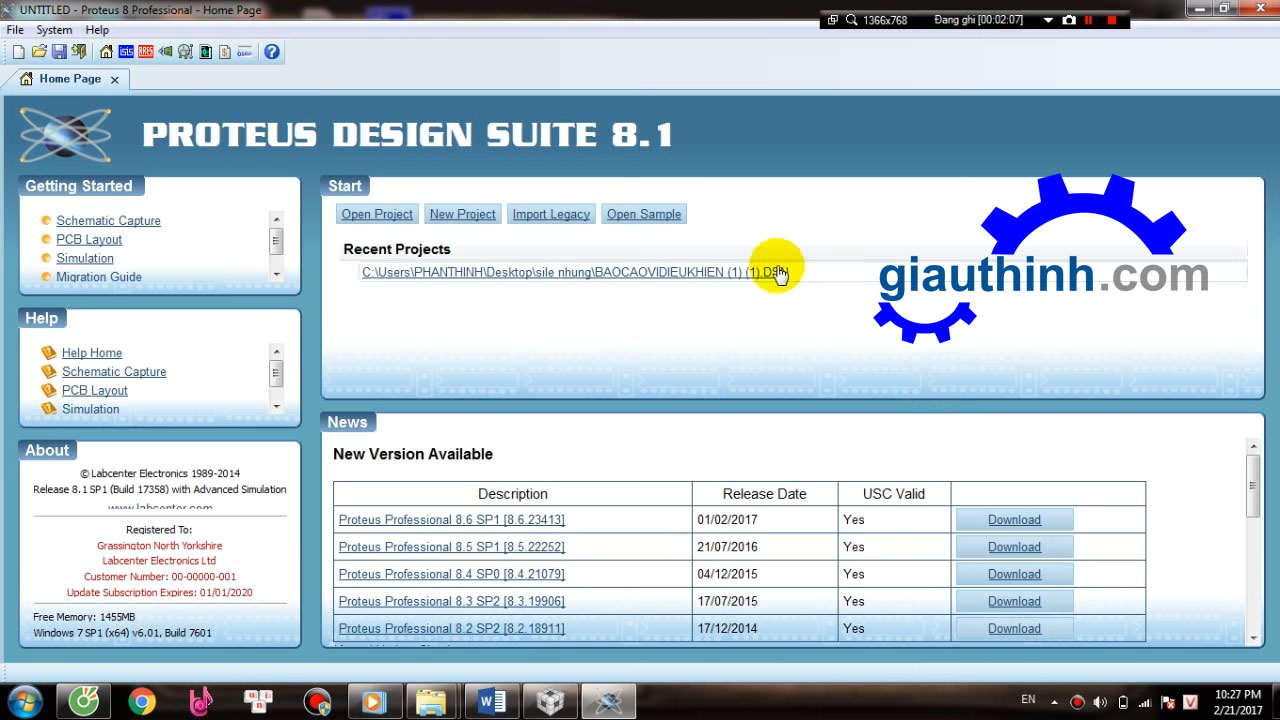Viewport: 1280px width, 720px height.
Task: Click the Open Sample button
Action: coord(643,214)
